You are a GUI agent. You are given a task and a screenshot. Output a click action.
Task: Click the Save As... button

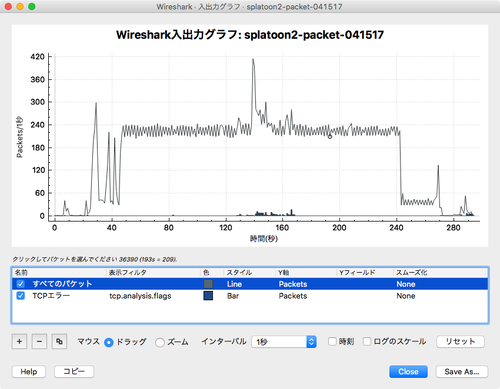click(462, 372)
